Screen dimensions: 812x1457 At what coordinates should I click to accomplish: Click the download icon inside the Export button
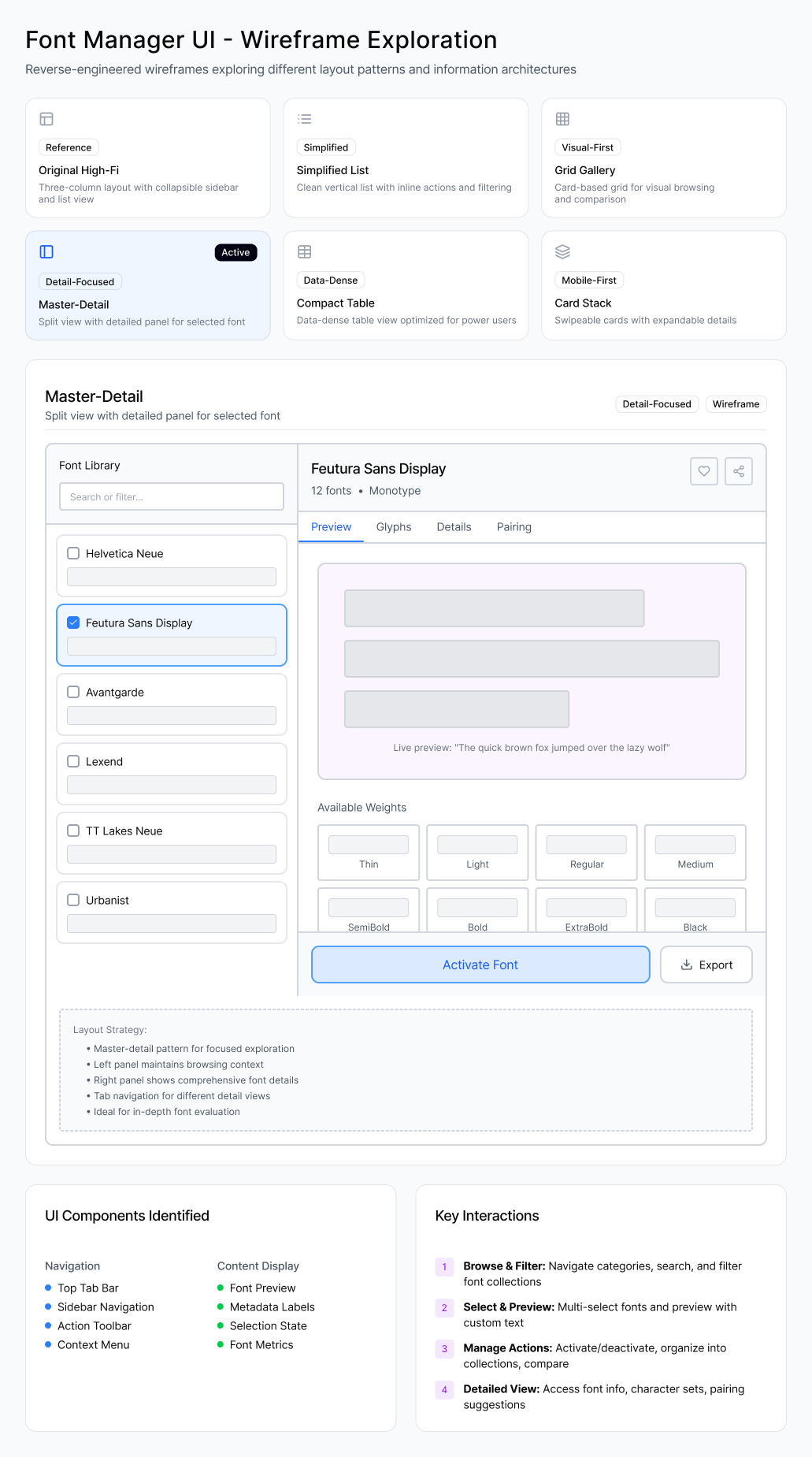point(686,965)
